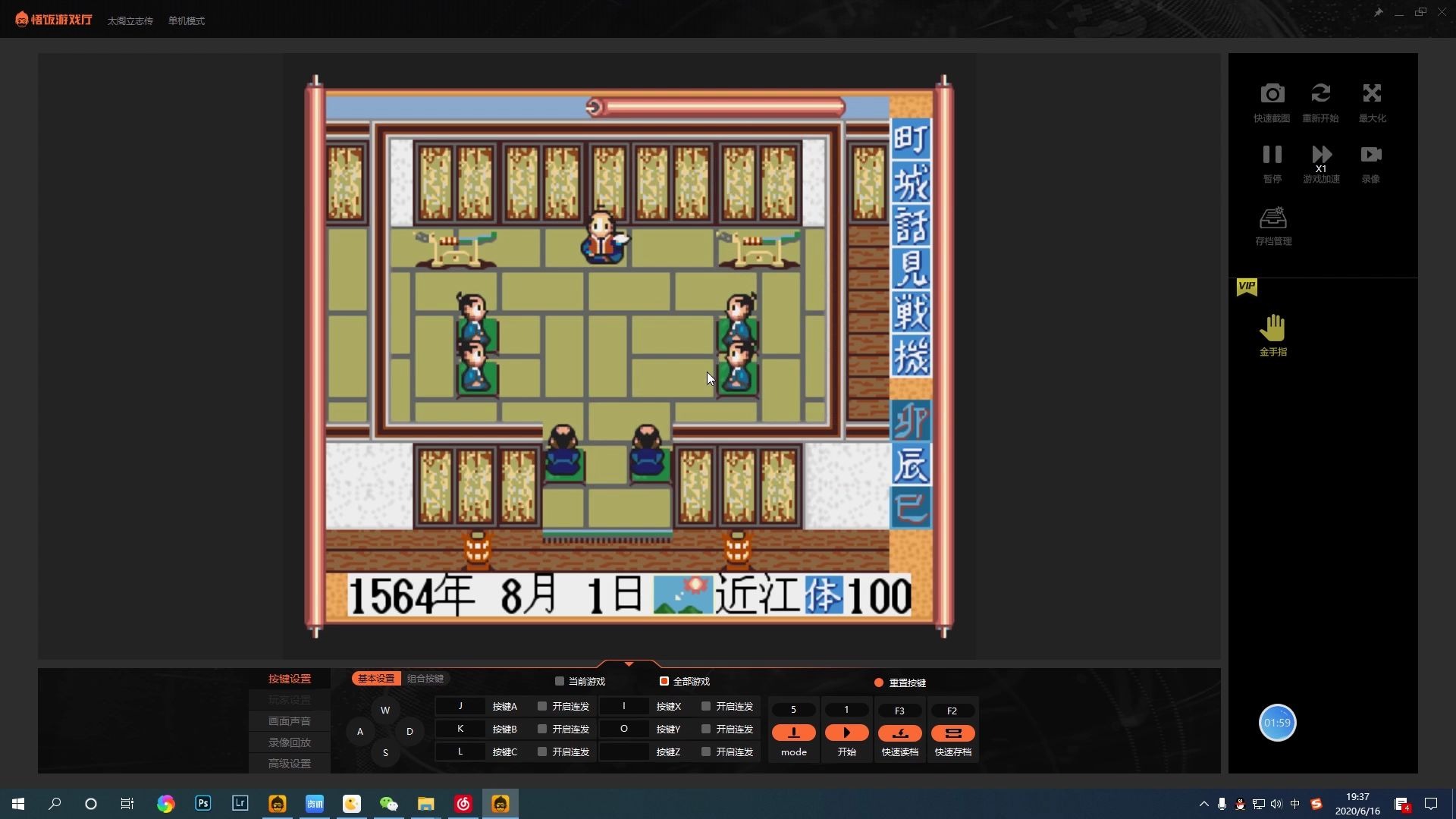This screenshot has width=1456, height=819.
Task: Click the orange 快速存档 quick save button
Action: (952, 733)
